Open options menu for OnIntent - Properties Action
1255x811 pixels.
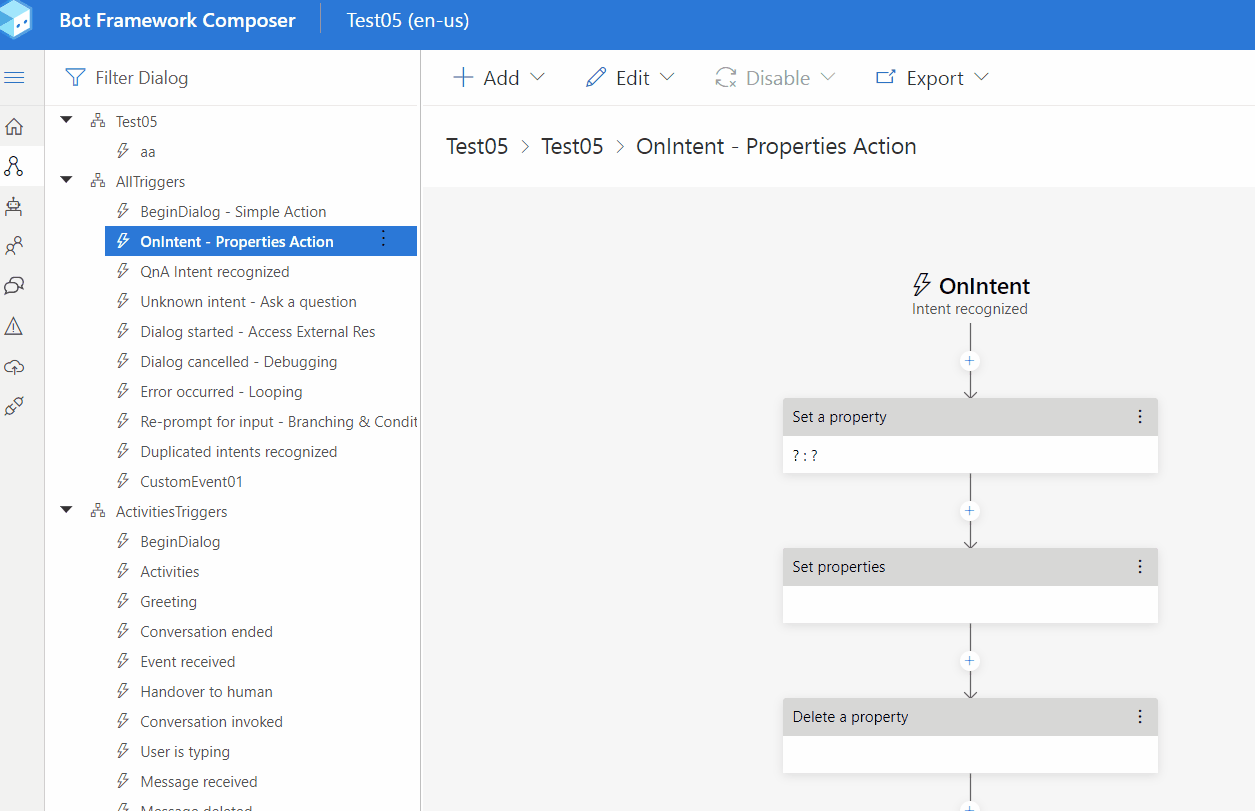(x=383, y=241)
